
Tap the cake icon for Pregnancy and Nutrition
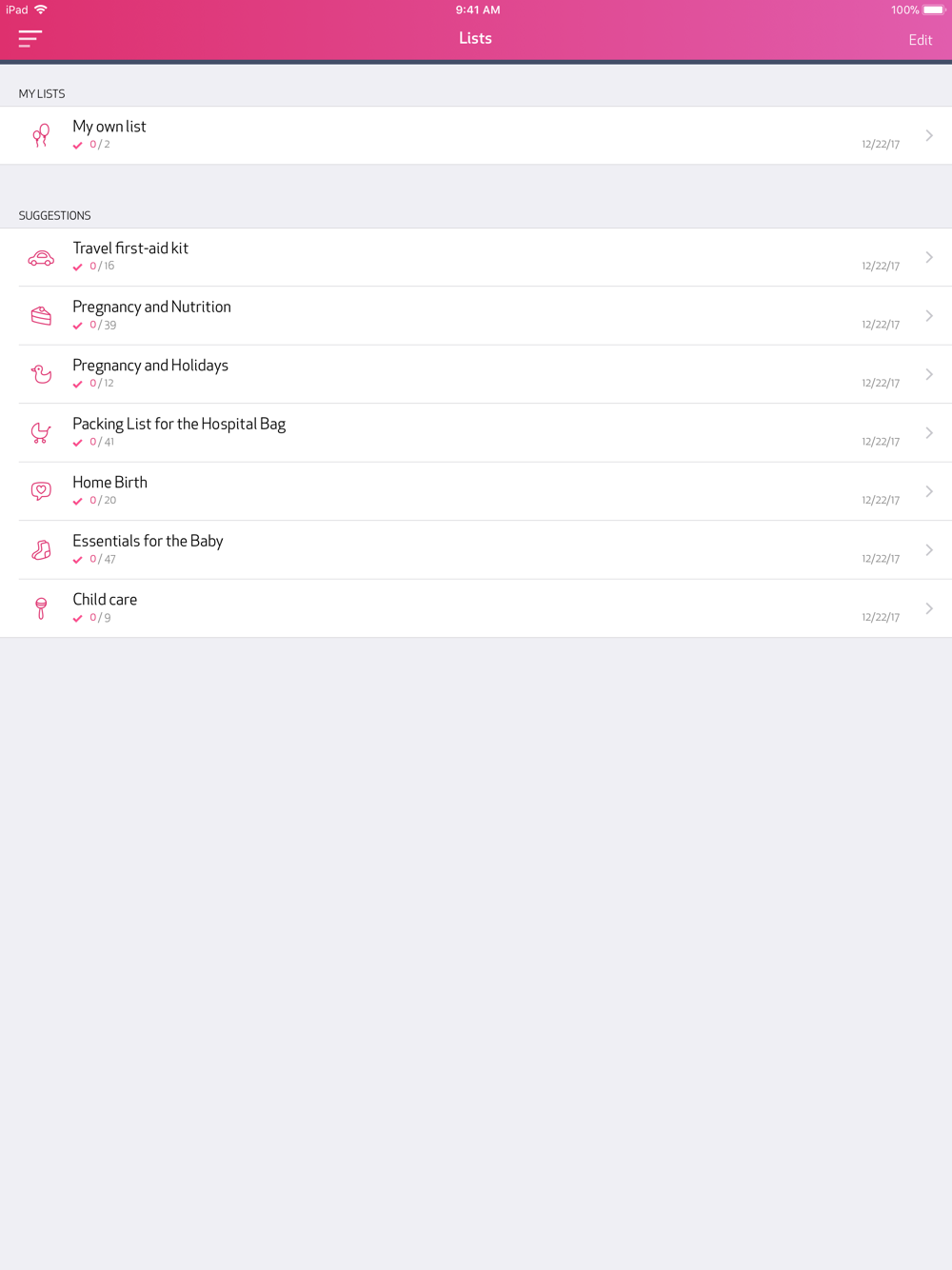[41, 316]
